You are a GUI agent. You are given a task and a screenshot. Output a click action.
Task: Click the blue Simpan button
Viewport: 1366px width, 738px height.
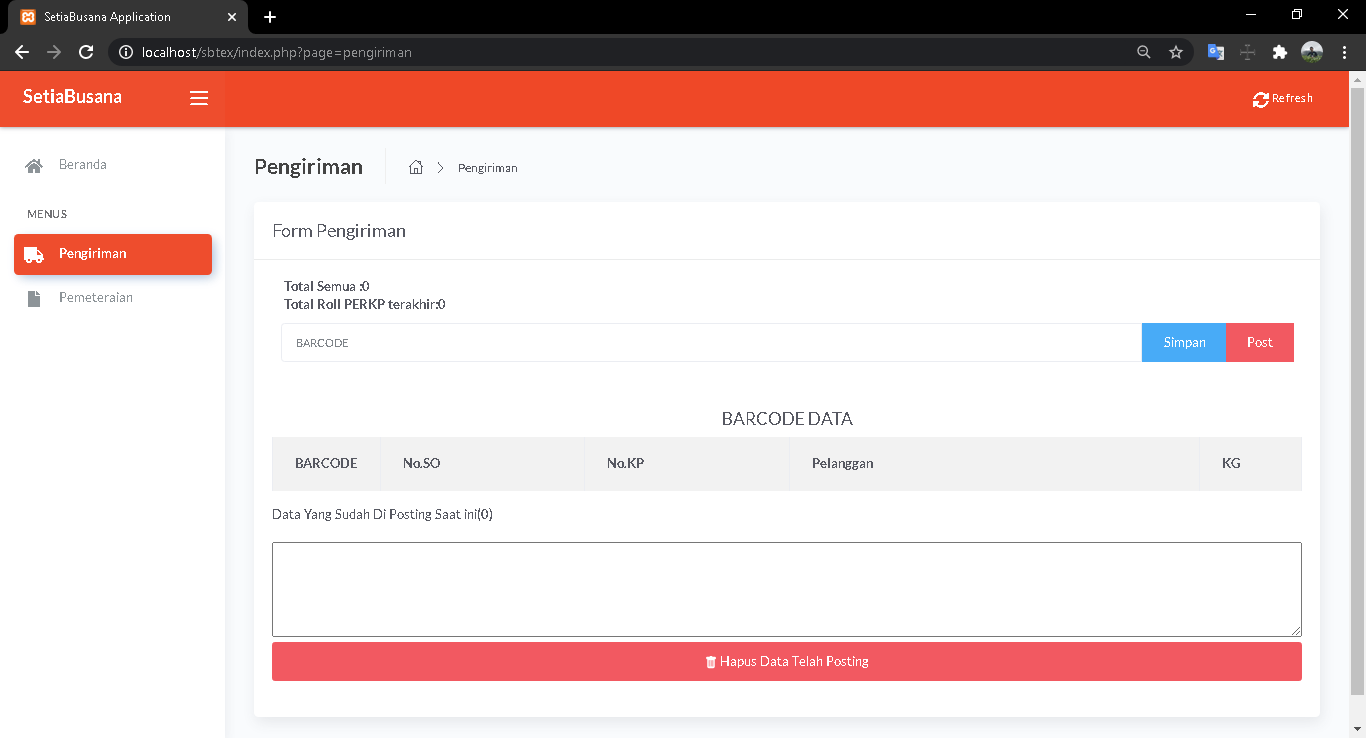1184,342
